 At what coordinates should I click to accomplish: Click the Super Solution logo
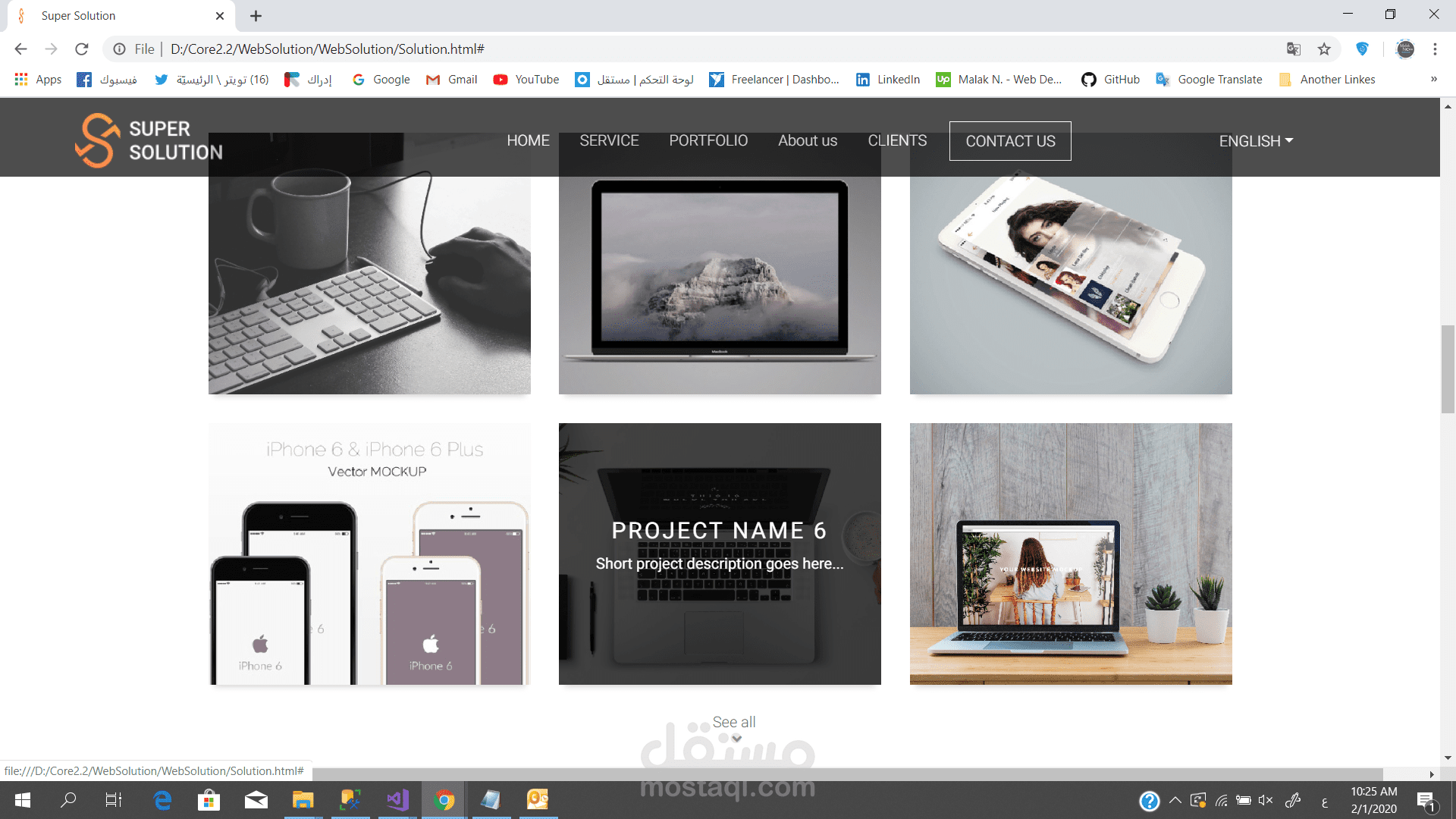[149, 140]
